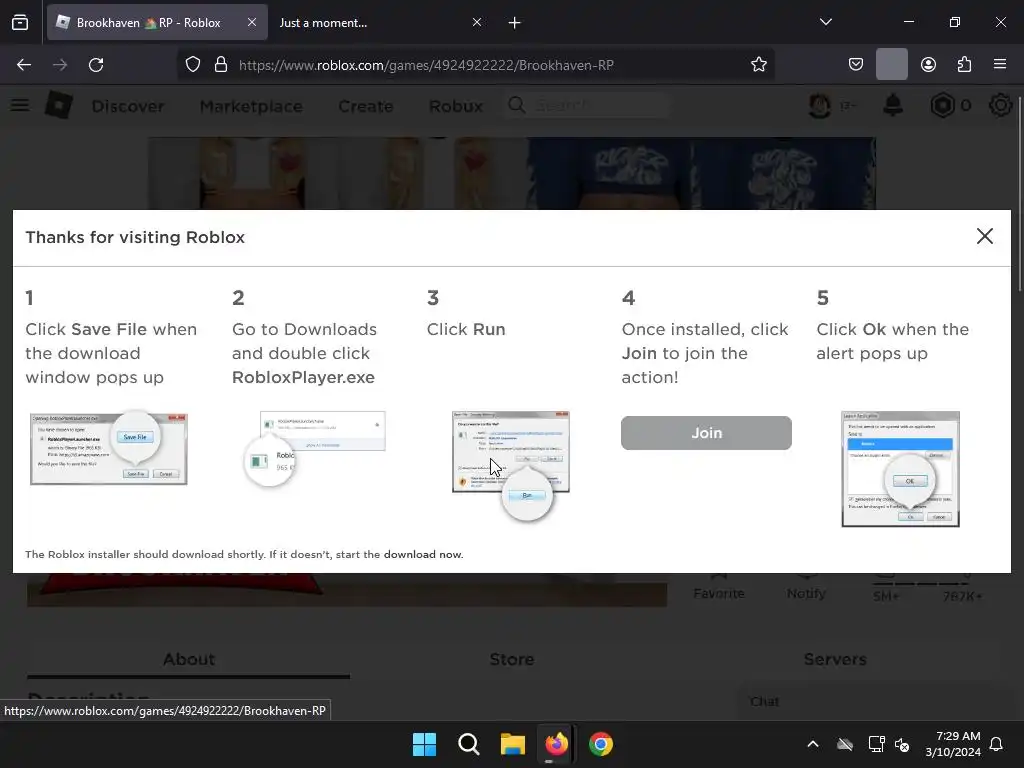Open the taskbar clock showing 7:29 AM

coord(953,744)
